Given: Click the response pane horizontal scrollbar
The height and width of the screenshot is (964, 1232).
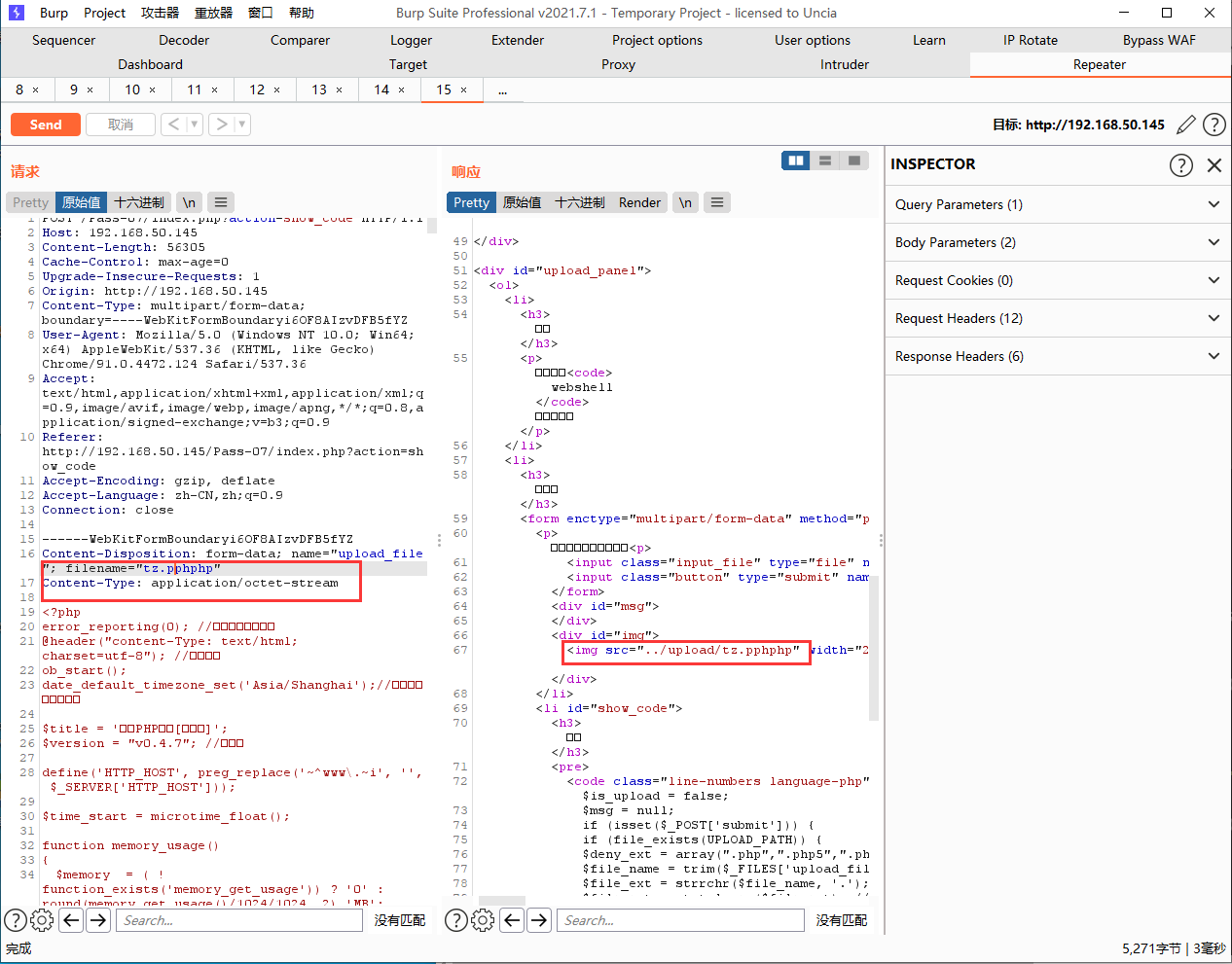Looking at the screenshot, I should pyautogui.click(x=502, y=901).
